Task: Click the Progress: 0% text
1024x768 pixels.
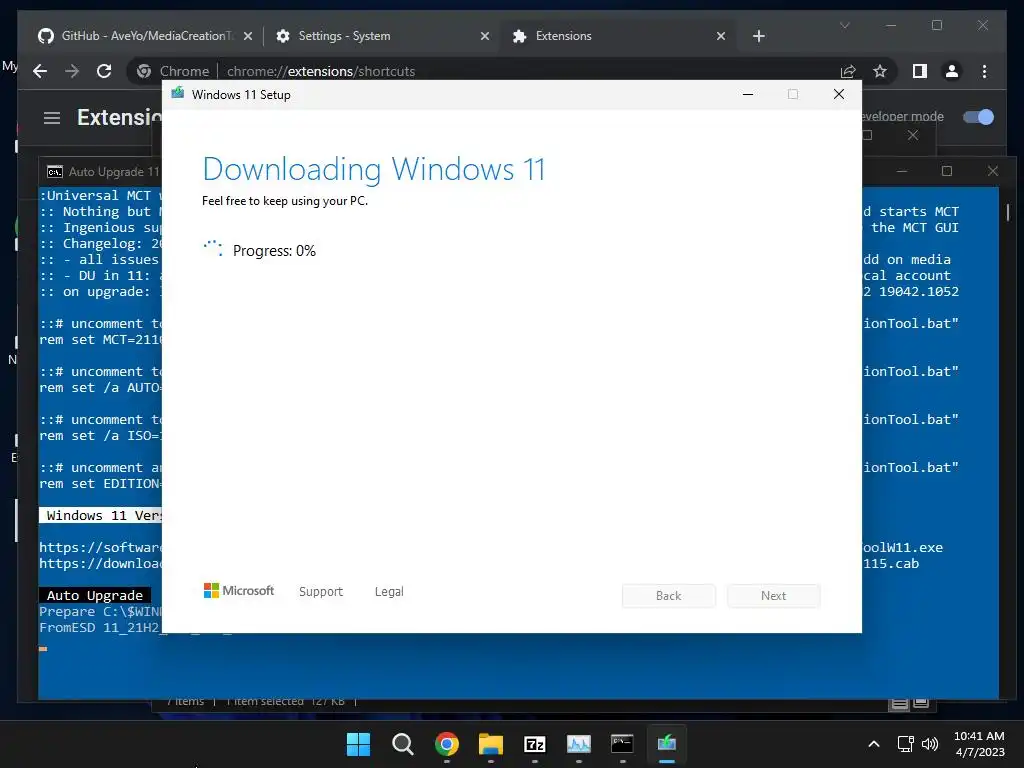Action: tap(274, 251)
